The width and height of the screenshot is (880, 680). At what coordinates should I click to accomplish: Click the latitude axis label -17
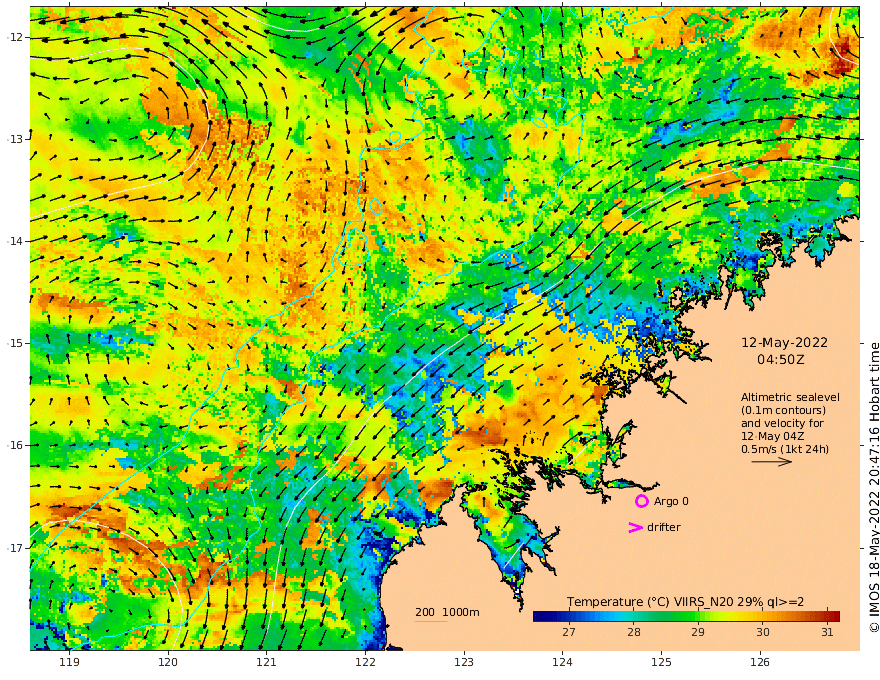coord(15,548)
